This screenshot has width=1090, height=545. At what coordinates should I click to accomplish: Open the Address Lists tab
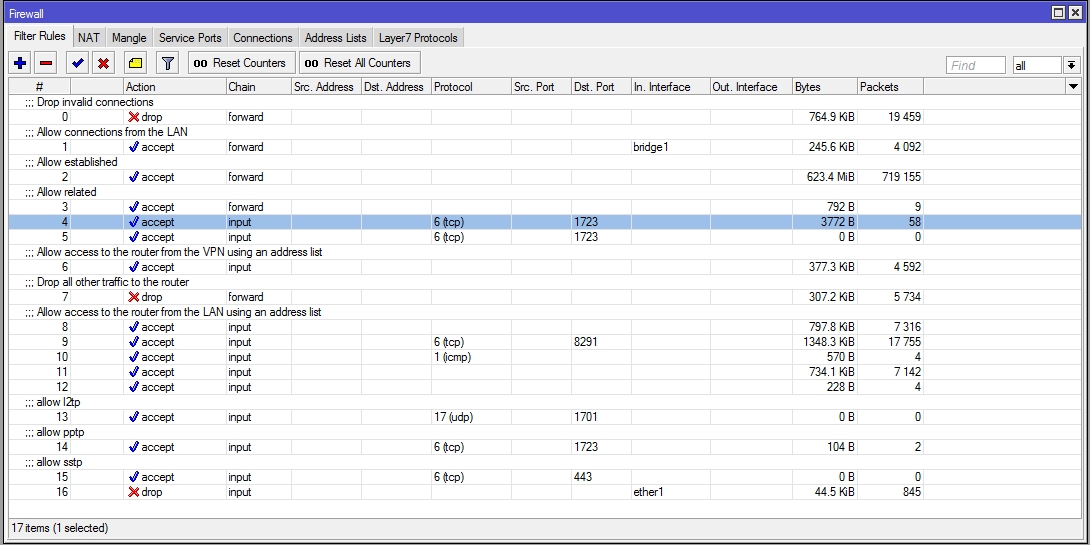(335, 38)
